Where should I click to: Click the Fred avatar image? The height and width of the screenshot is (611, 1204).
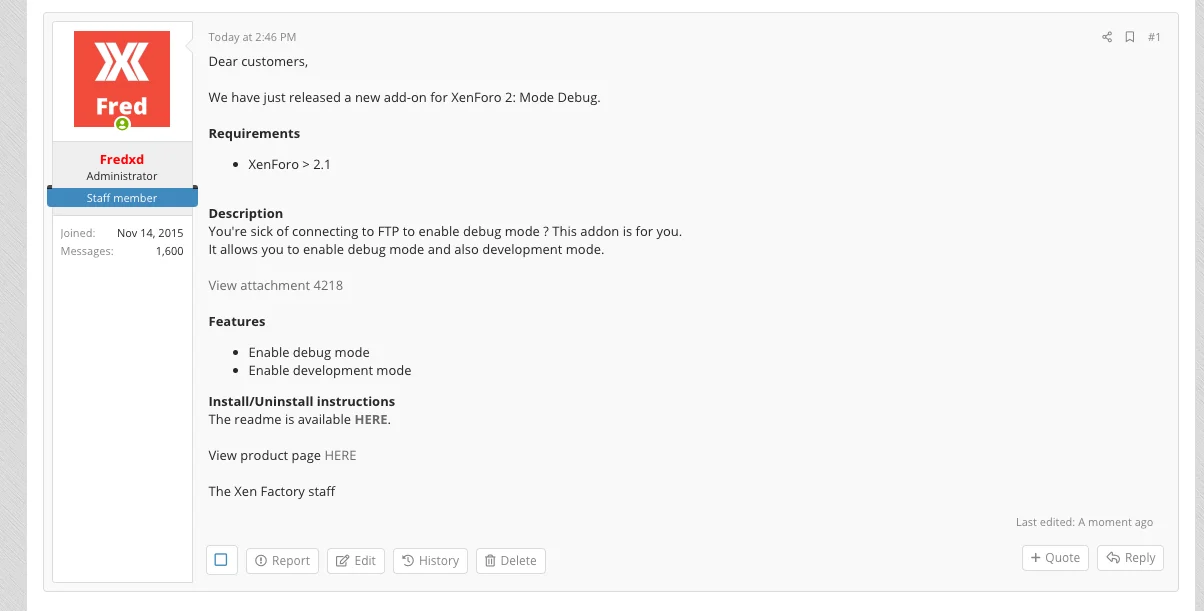[122, 78]
